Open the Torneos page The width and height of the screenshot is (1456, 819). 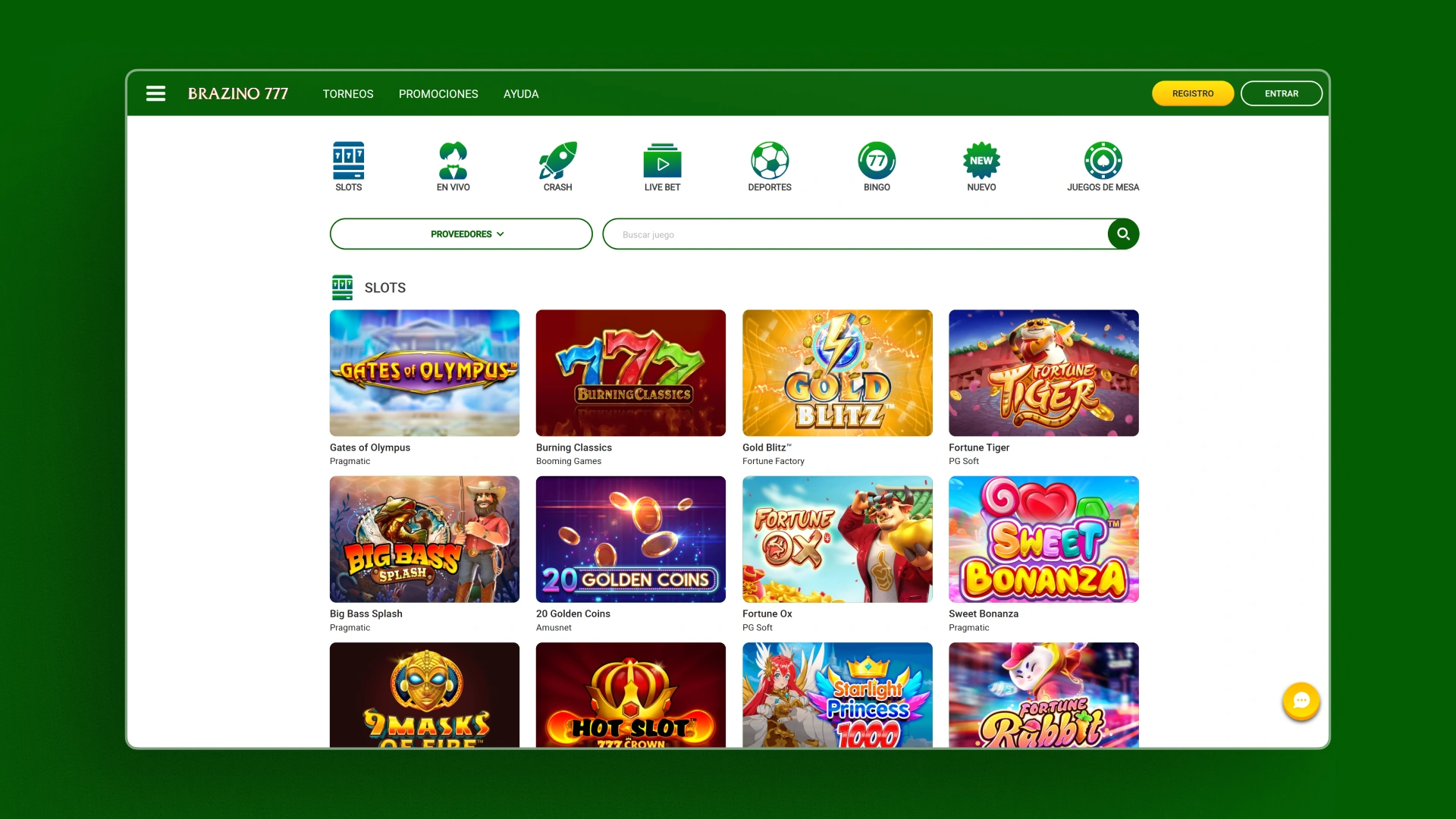pos(348,94)
